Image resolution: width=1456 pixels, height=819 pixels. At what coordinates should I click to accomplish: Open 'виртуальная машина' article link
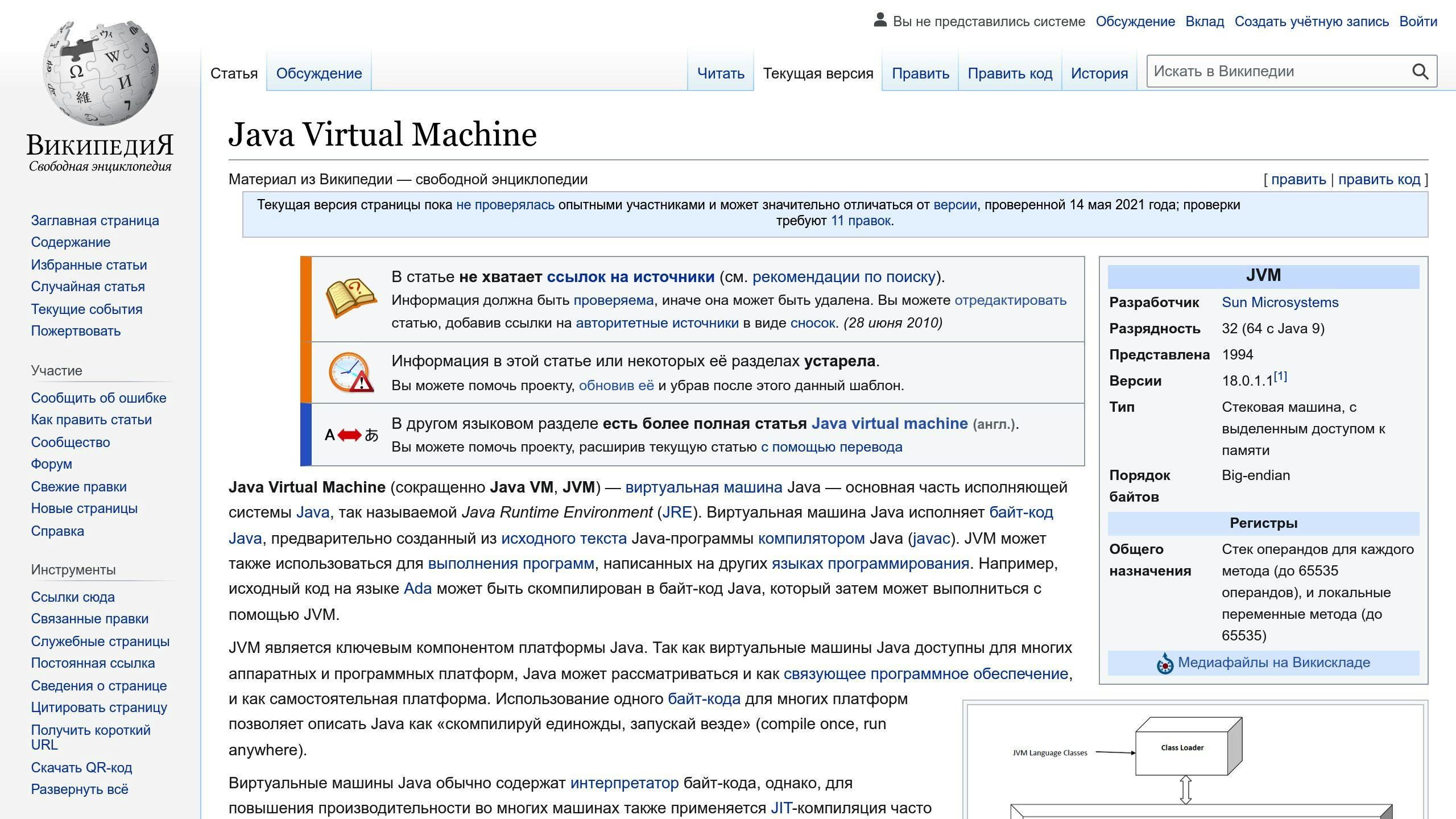704,487
